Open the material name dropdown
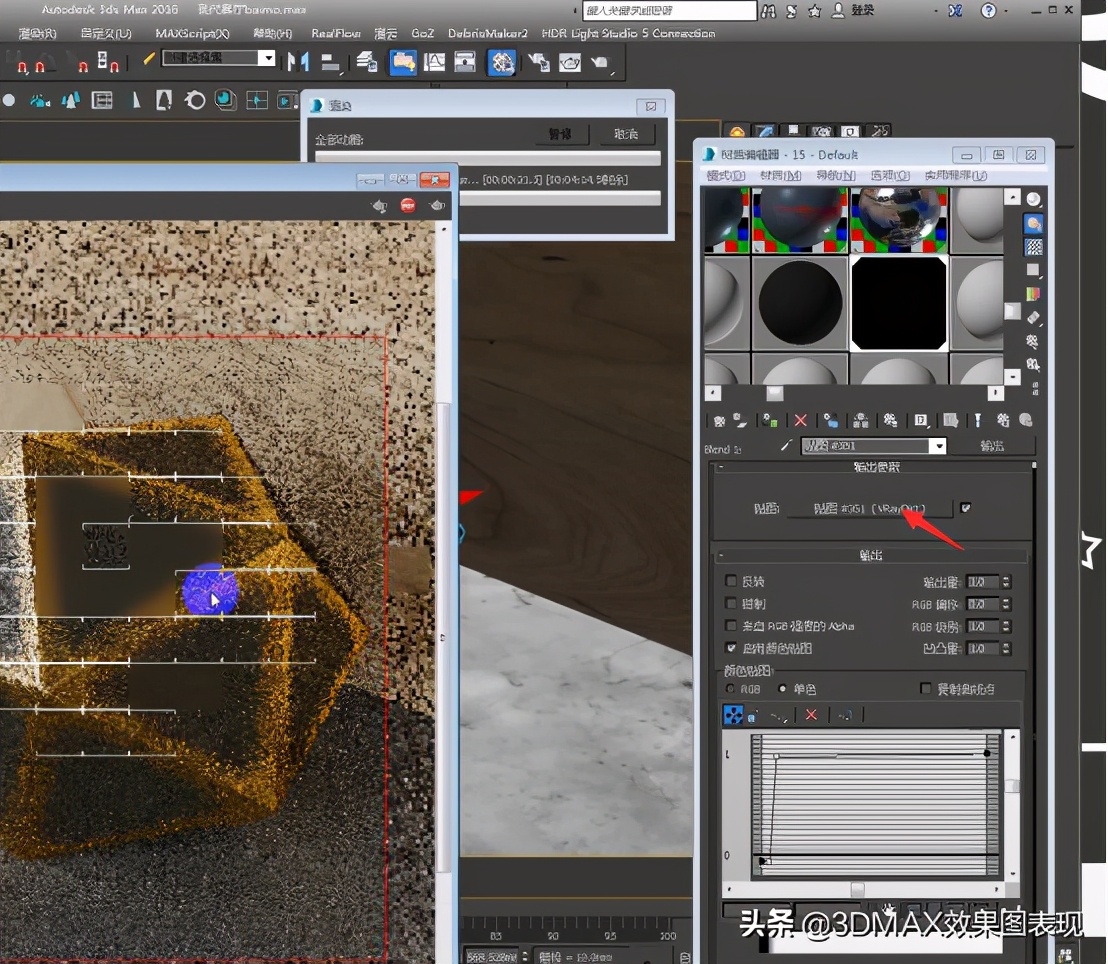This screenshot has height=964, width=1108. pos(938,445)
